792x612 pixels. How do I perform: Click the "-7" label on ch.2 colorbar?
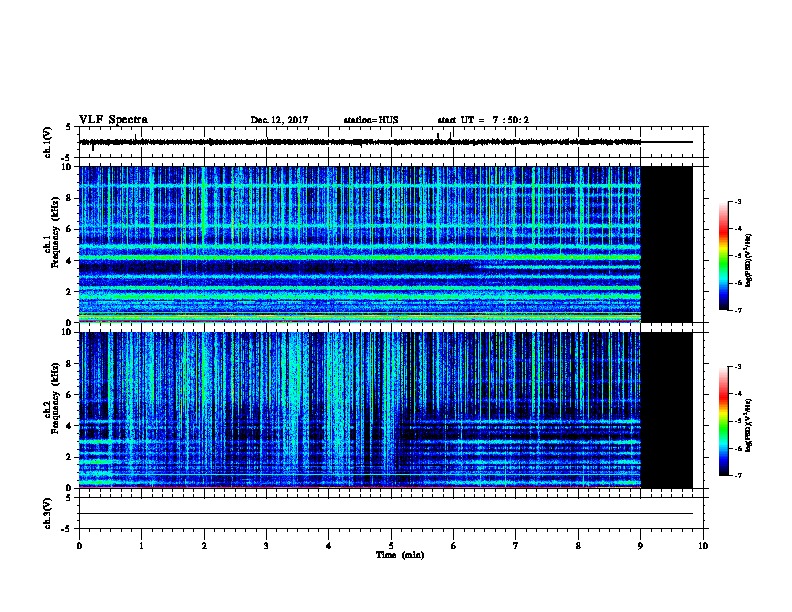point(737,475)
